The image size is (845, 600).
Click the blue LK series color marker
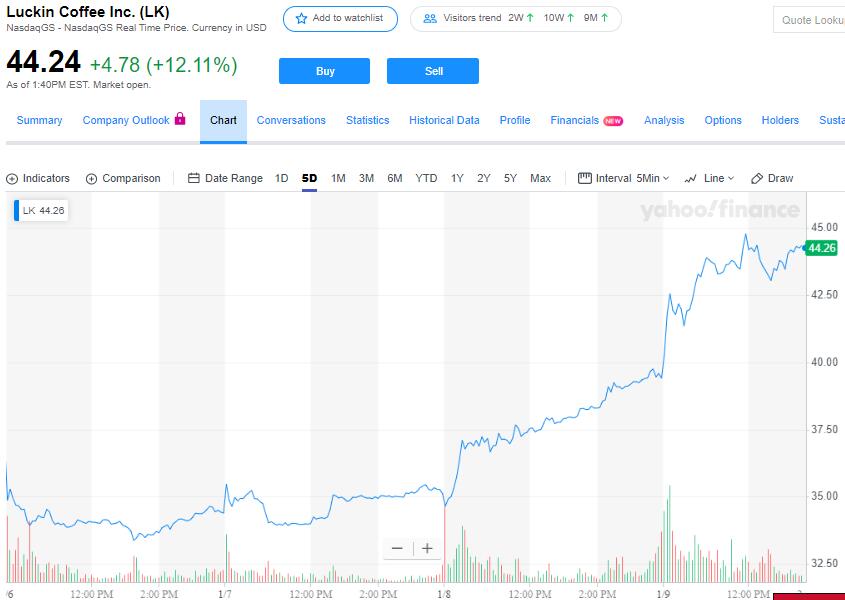[16, 211]
